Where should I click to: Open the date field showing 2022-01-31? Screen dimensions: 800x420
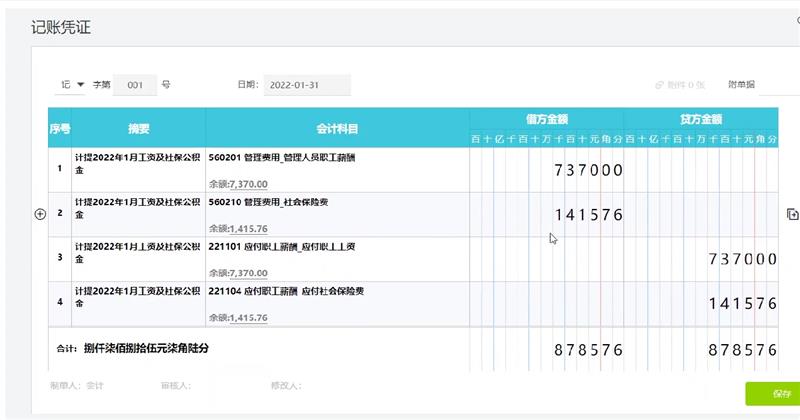click(x=306, y=85)
